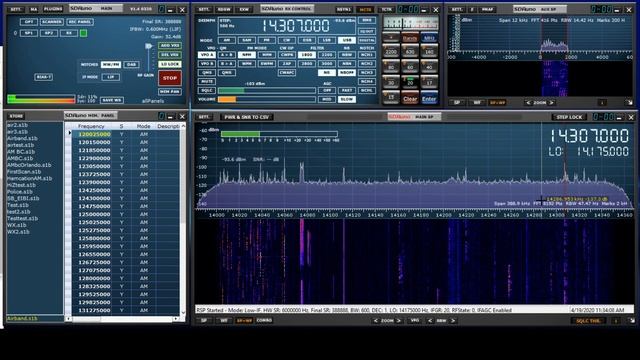
Task: Select the 17 band keypad button
Action: point(429,82)
